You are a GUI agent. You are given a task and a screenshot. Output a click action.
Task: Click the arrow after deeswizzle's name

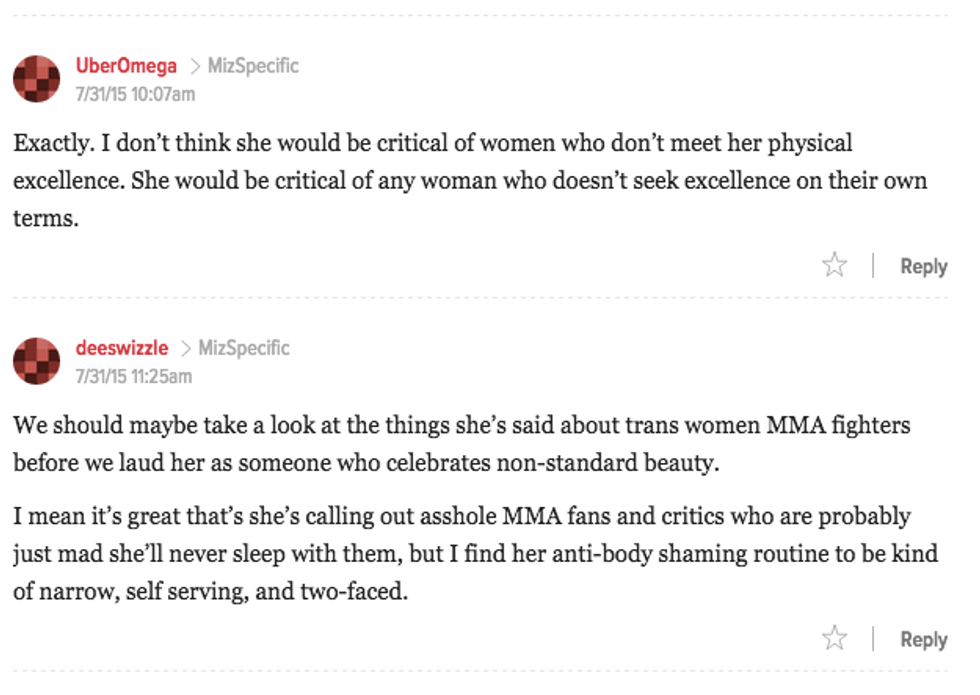click(185, 349)
